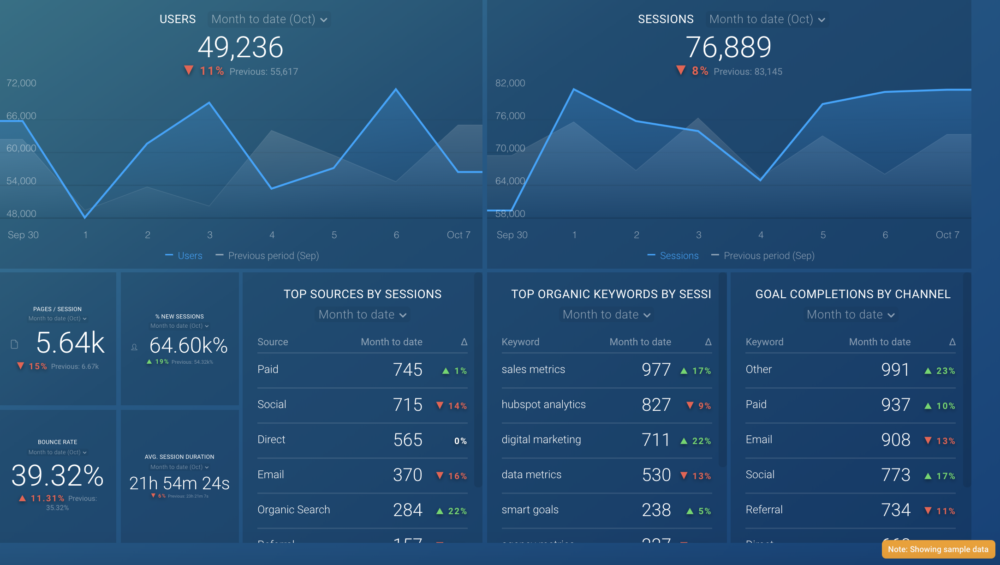This screenshot has width=1000, height=565.
Task: Open Top Organic Keywords date range dropdown
Action: [x=606, y=315]
